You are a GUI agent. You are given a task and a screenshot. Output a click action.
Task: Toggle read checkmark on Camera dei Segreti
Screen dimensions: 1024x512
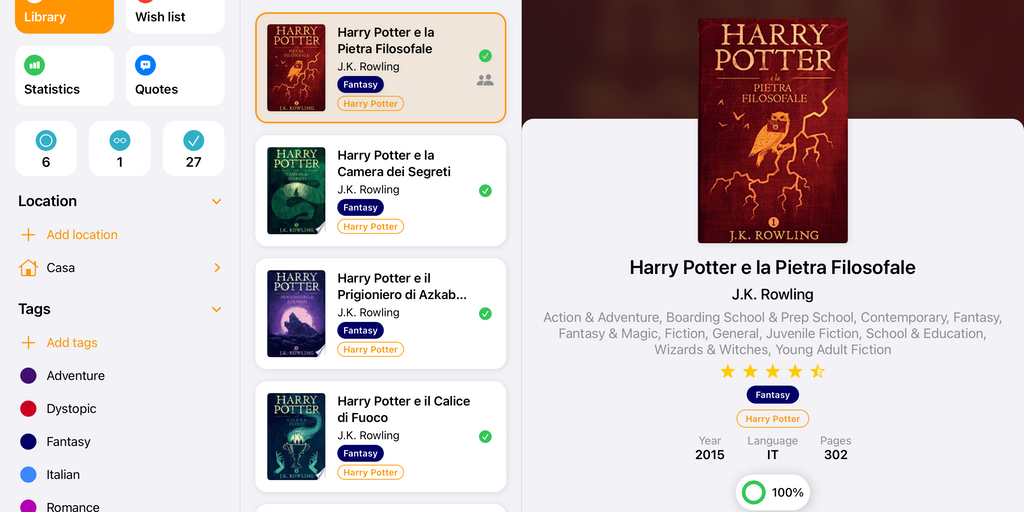tap(485, 191)
